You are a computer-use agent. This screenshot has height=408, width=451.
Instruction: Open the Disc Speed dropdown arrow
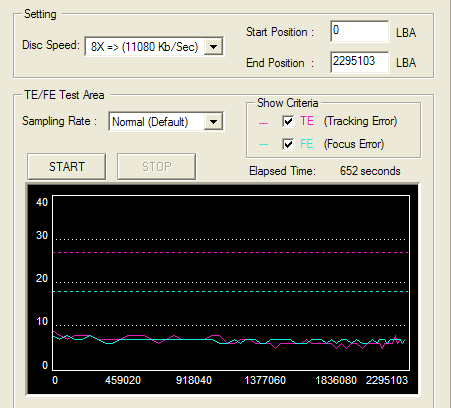pos(213,47)
